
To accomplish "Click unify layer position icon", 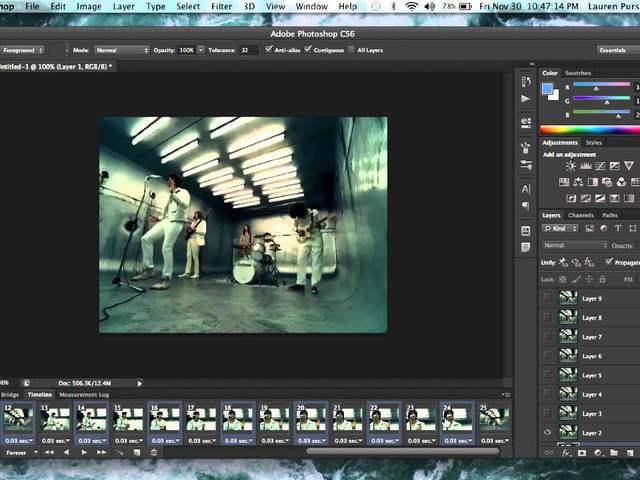I will click(563, 262).
